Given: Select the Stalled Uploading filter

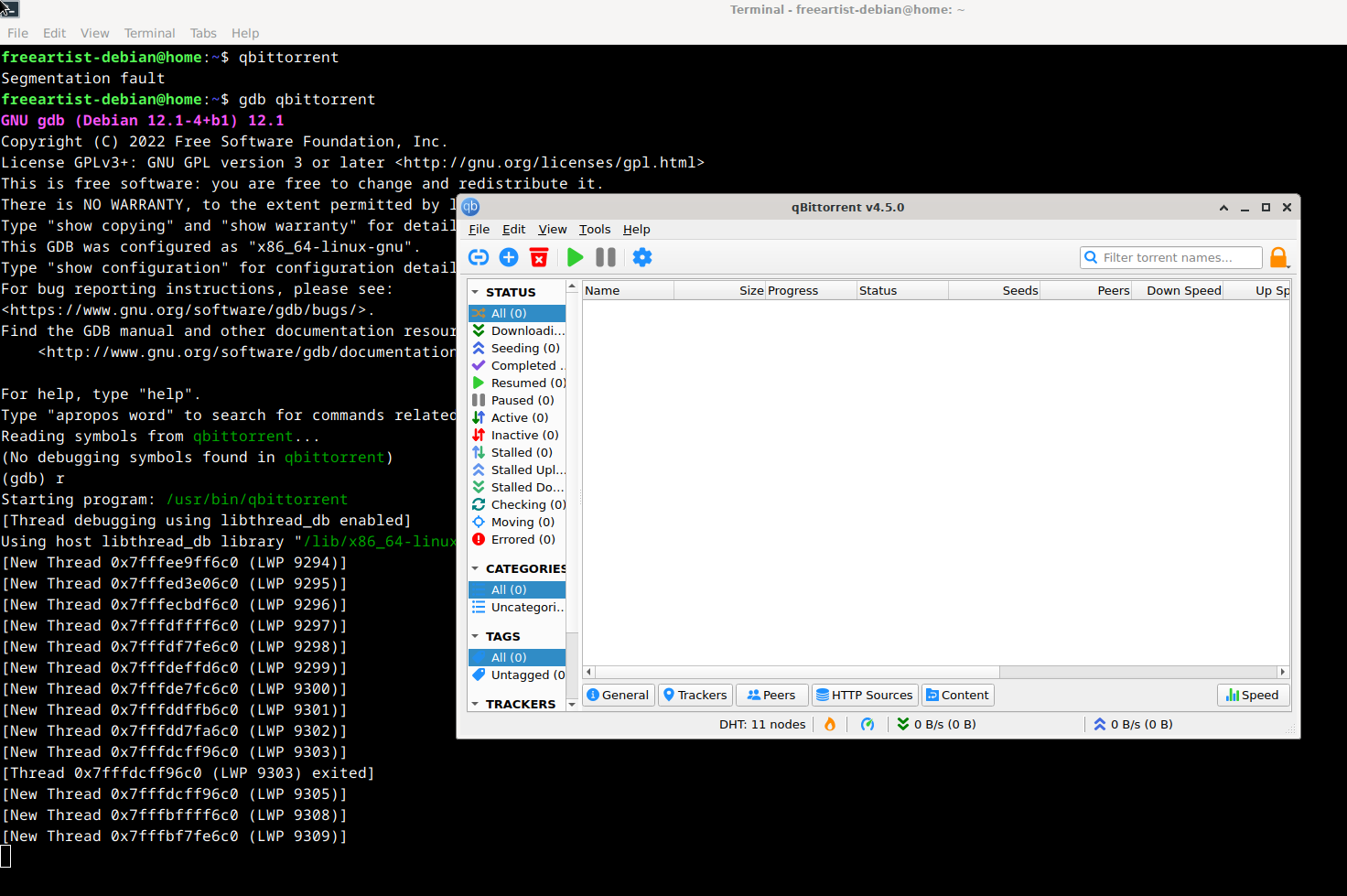Looking at the screenshot, I should [517, 470].
